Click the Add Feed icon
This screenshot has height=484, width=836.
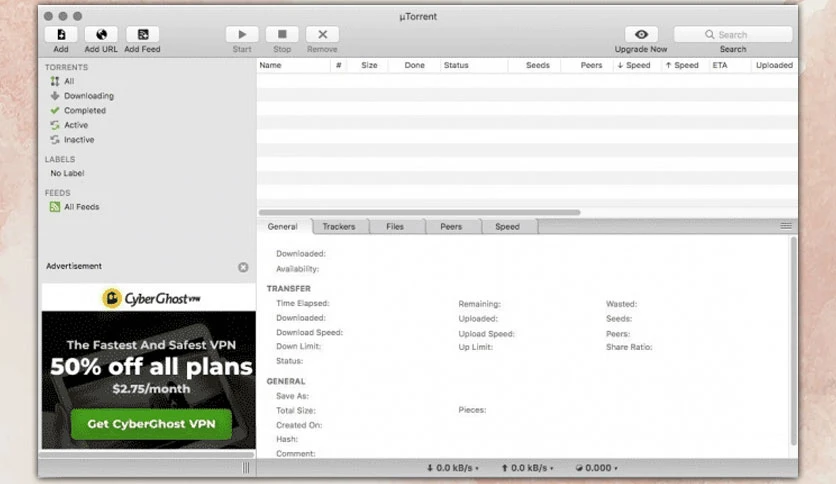(x=142, y=35)
